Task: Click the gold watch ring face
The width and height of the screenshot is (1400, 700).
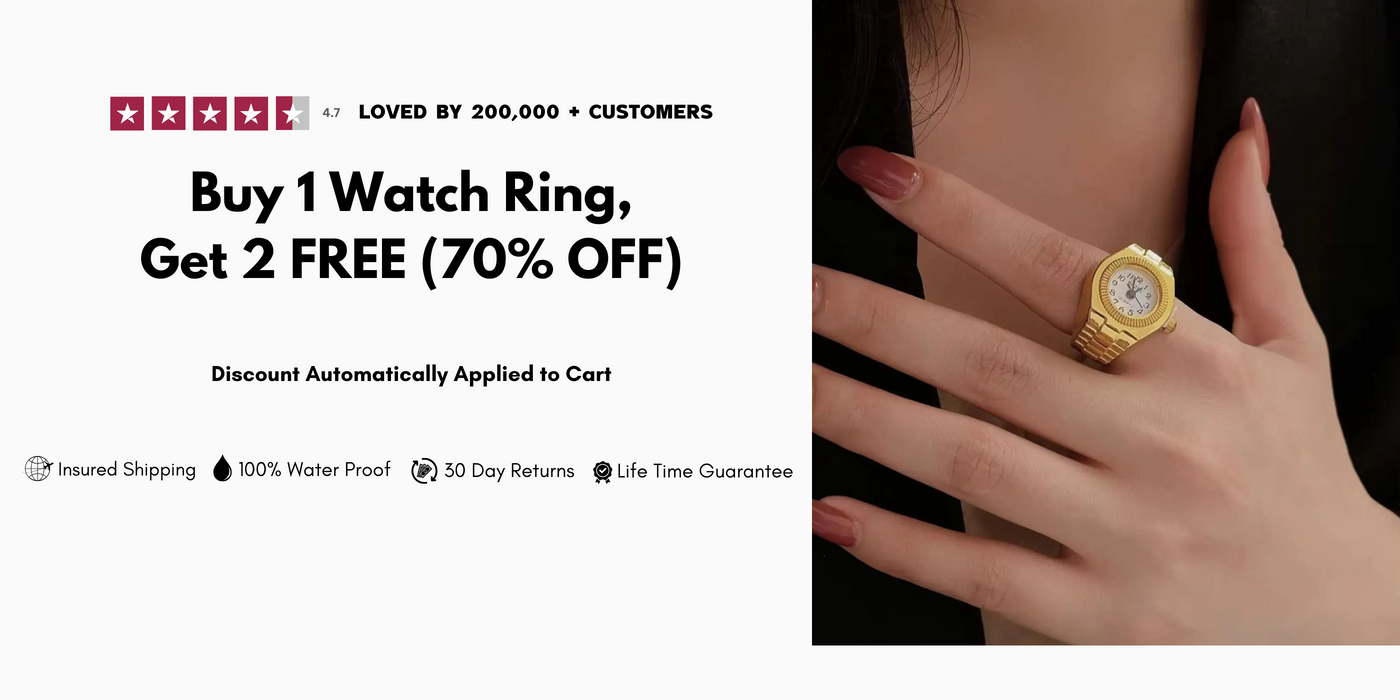Action: (x=1131, y=293)
